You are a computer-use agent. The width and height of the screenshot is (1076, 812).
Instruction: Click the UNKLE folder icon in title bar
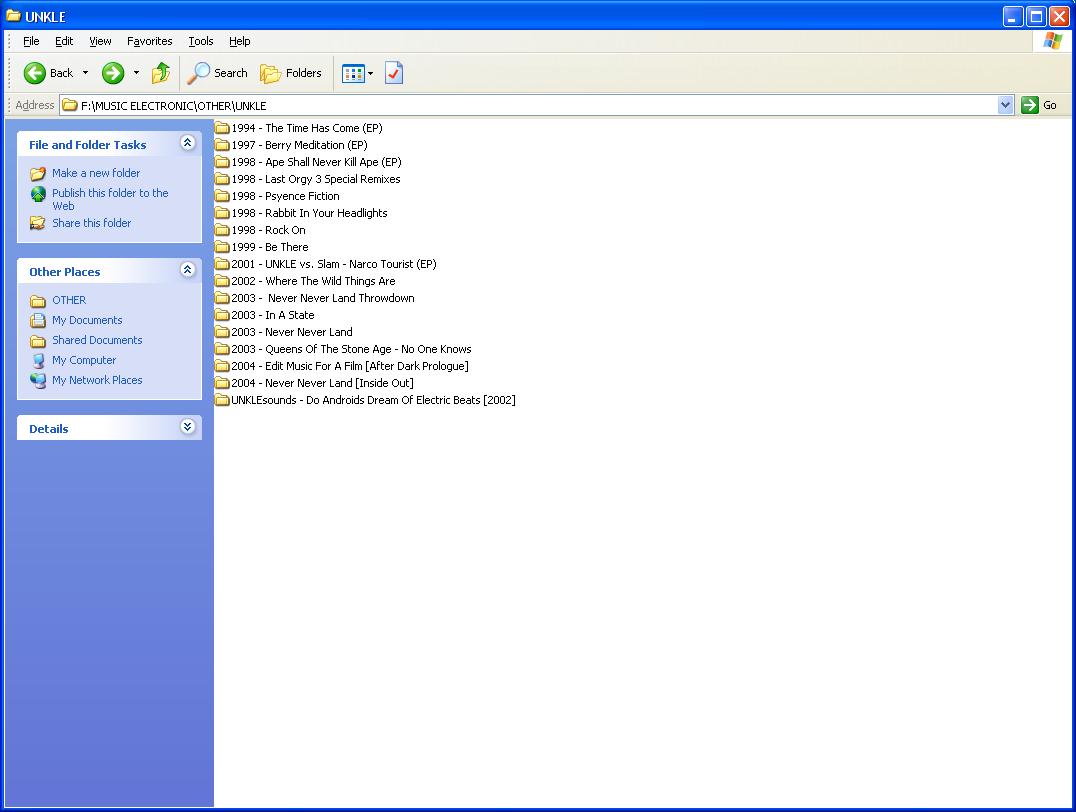[x=14, y=16]
